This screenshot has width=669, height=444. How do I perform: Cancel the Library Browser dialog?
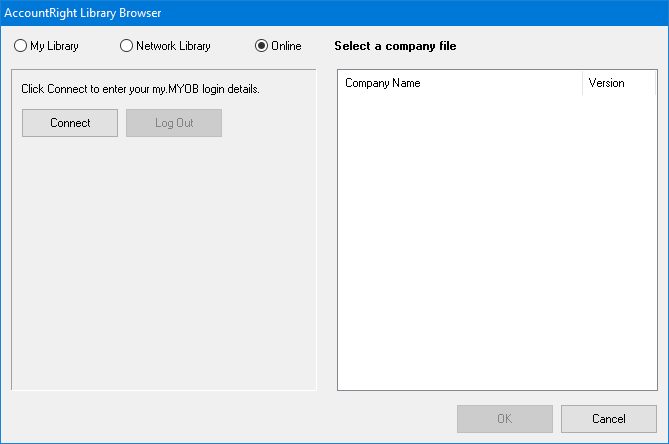pos(609,418)
